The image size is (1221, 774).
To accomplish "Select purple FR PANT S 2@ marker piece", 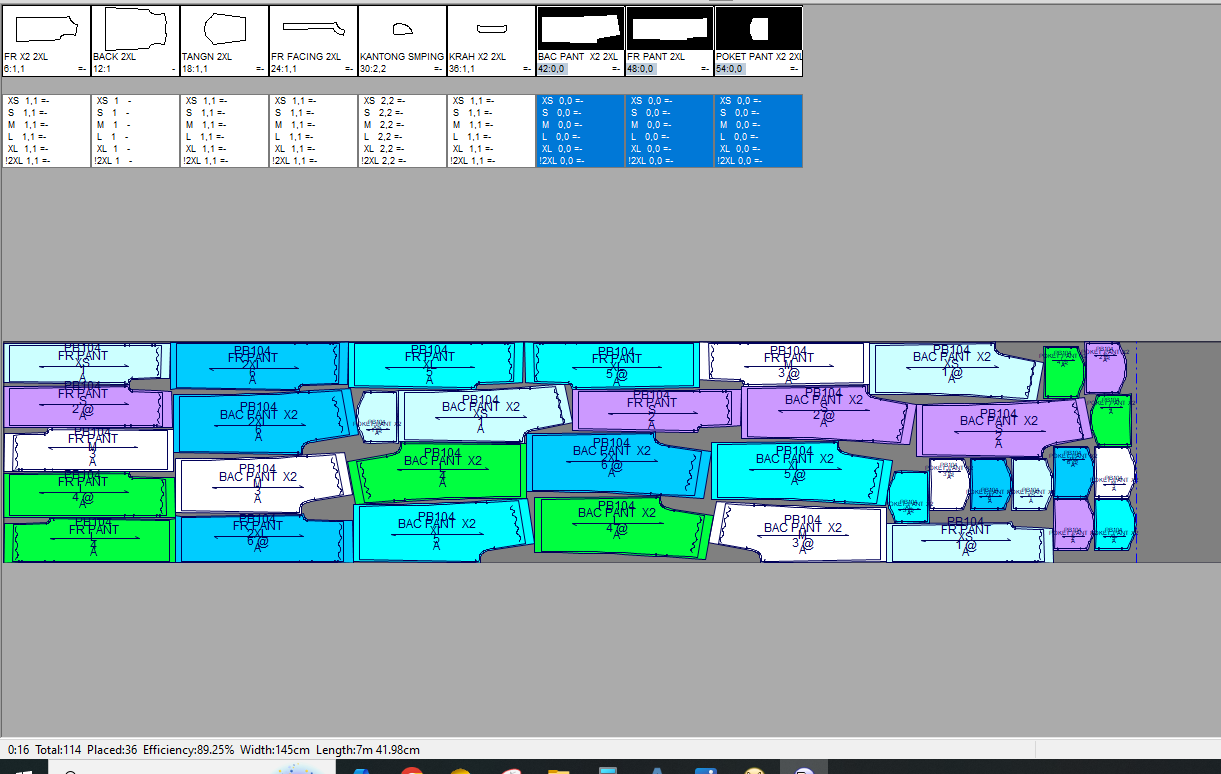I will [85, 407].
